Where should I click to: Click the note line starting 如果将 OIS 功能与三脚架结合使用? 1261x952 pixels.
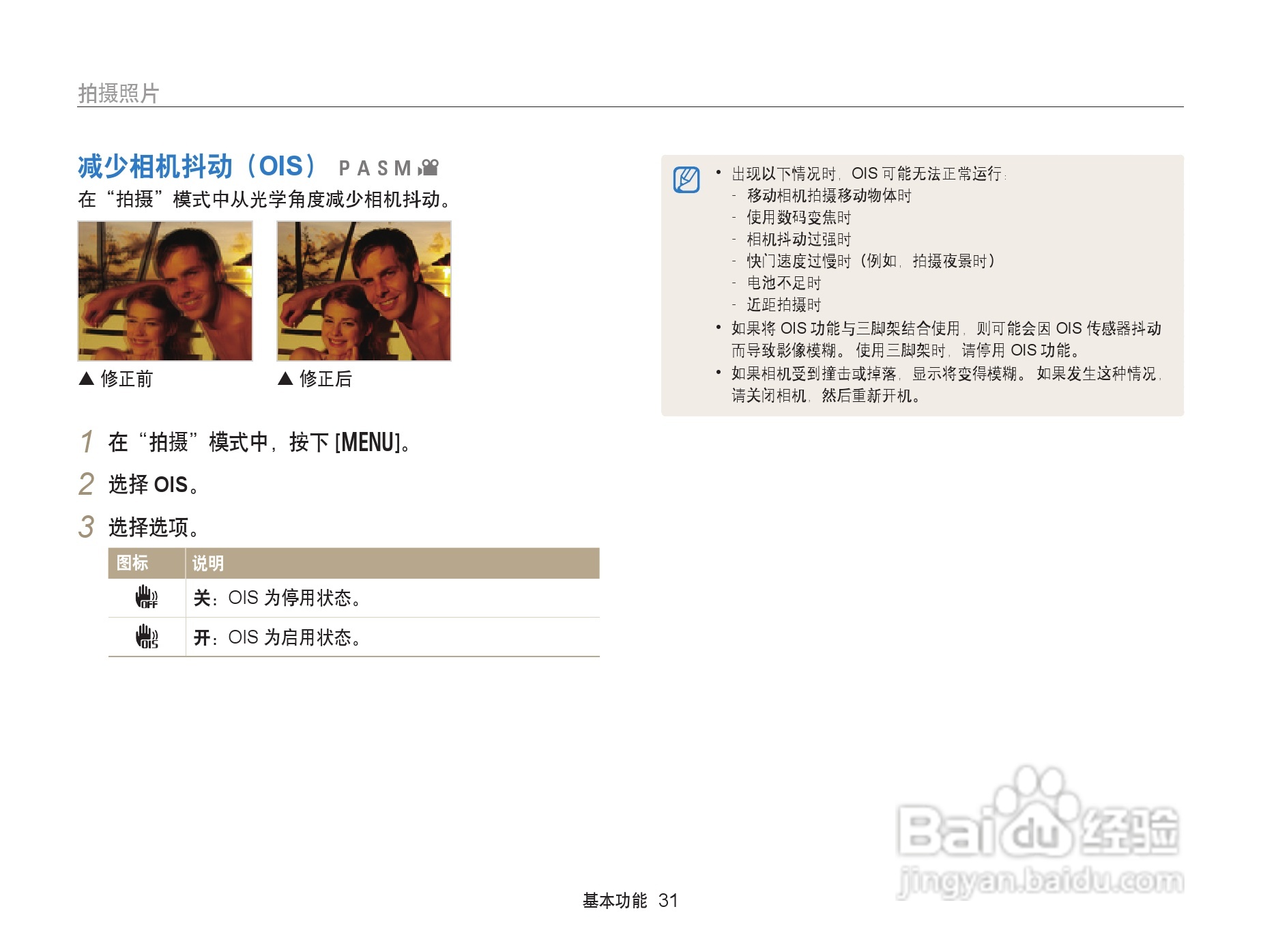coord(946,329)
